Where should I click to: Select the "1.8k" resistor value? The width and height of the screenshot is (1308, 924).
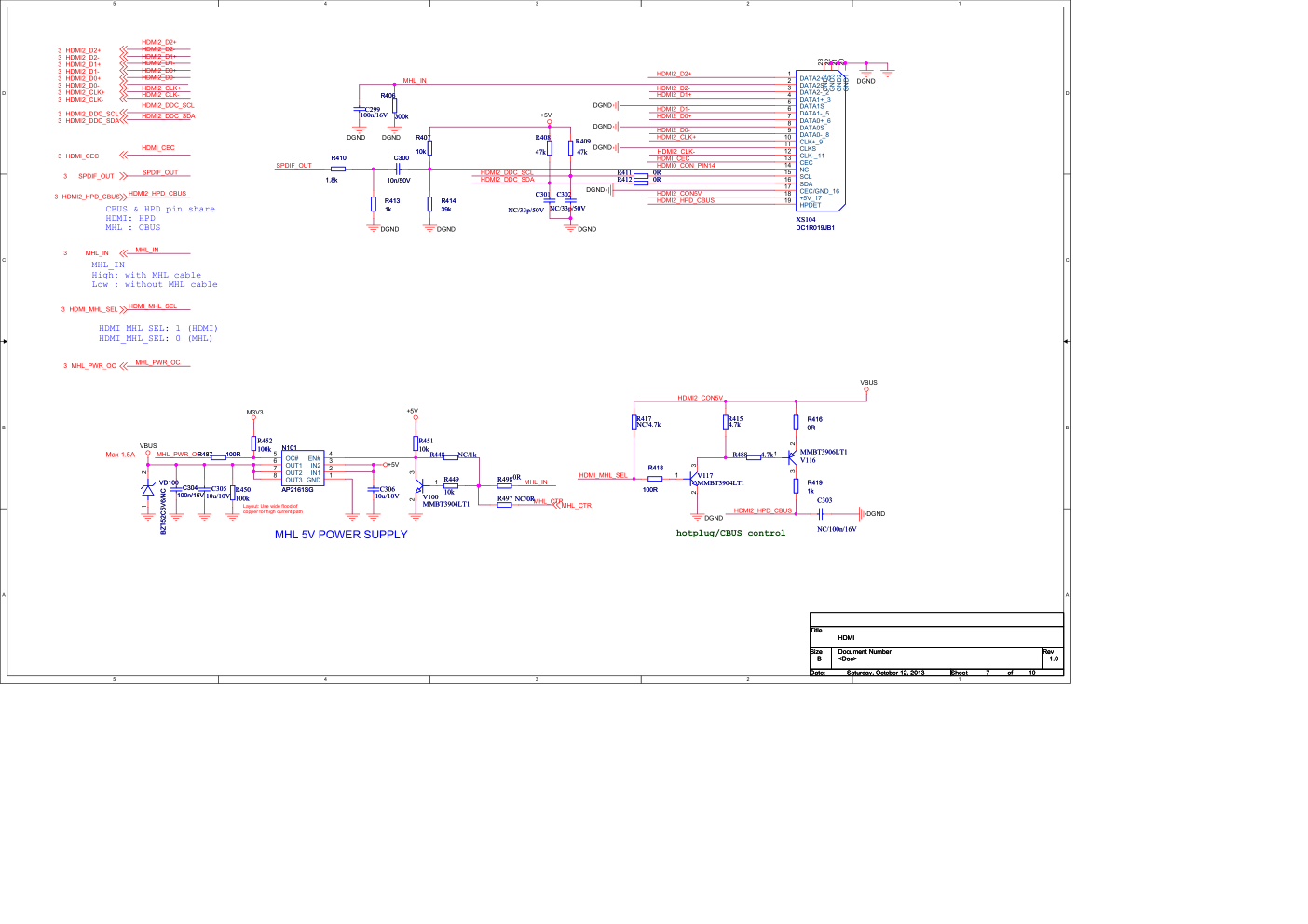(x=332, y=180)
